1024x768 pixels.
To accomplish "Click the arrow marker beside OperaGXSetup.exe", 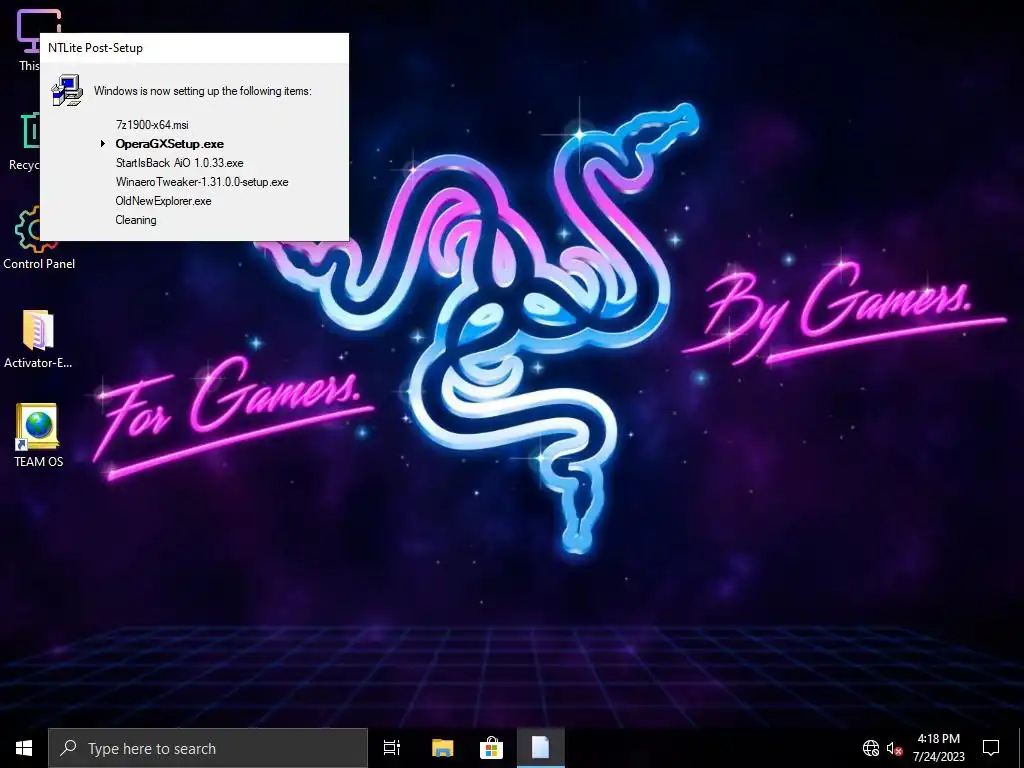I will (x=103, y=144).
